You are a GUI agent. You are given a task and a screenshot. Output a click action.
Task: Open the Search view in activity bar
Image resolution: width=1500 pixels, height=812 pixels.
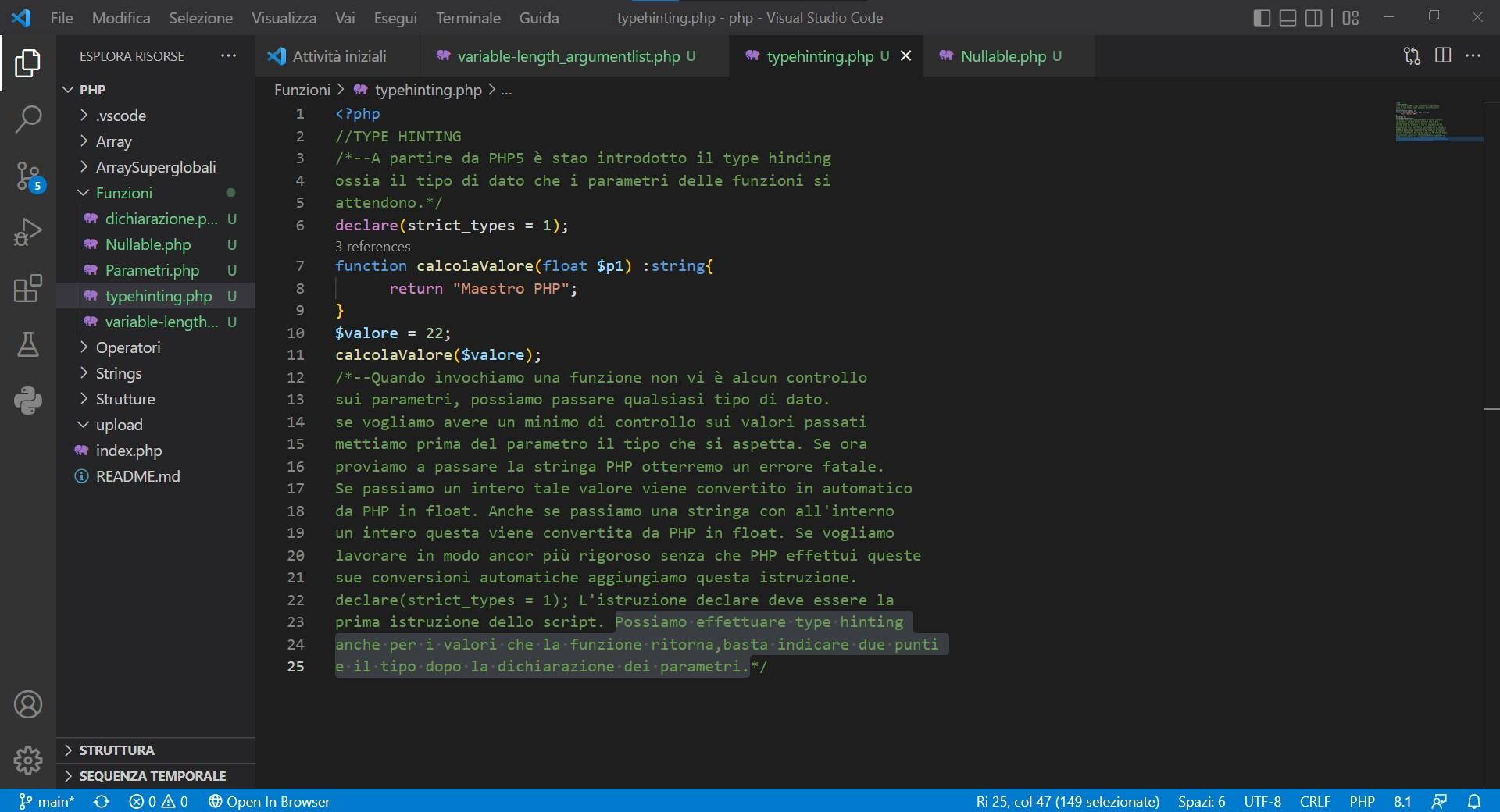point(28,119)
